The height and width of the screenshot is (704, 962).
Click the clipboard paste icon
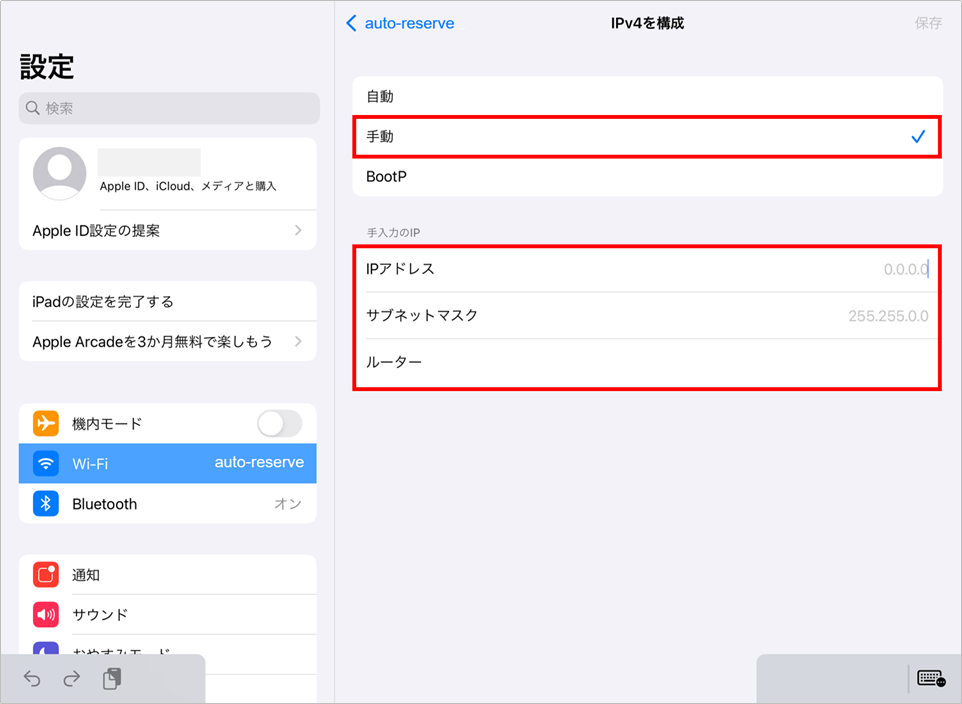click(x=112, y=679)
